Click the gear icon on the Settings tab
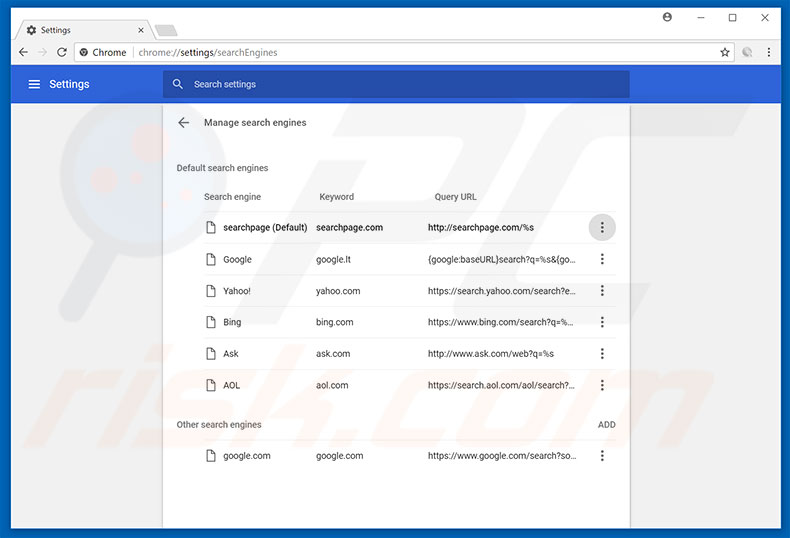This screenshot has height=538, width=790. (x=31, y=30)
